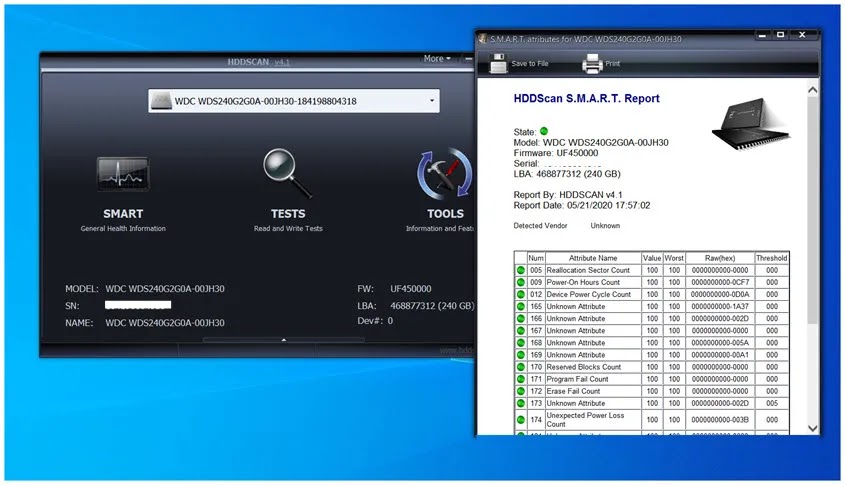Close the S.M.A.R.T. attributes window
Screen dimensions: 845x485
[x=802, y=35]
